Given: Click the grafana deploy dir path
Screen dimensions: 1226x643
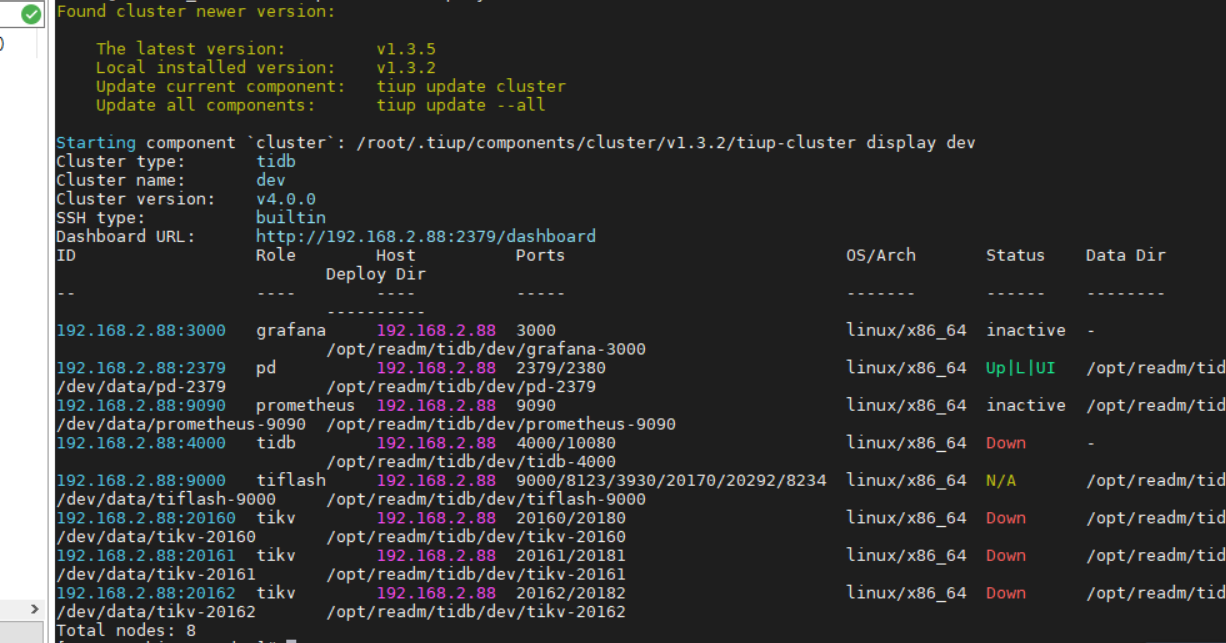Looking at the screenshot, I should click(x=486, y=349).
